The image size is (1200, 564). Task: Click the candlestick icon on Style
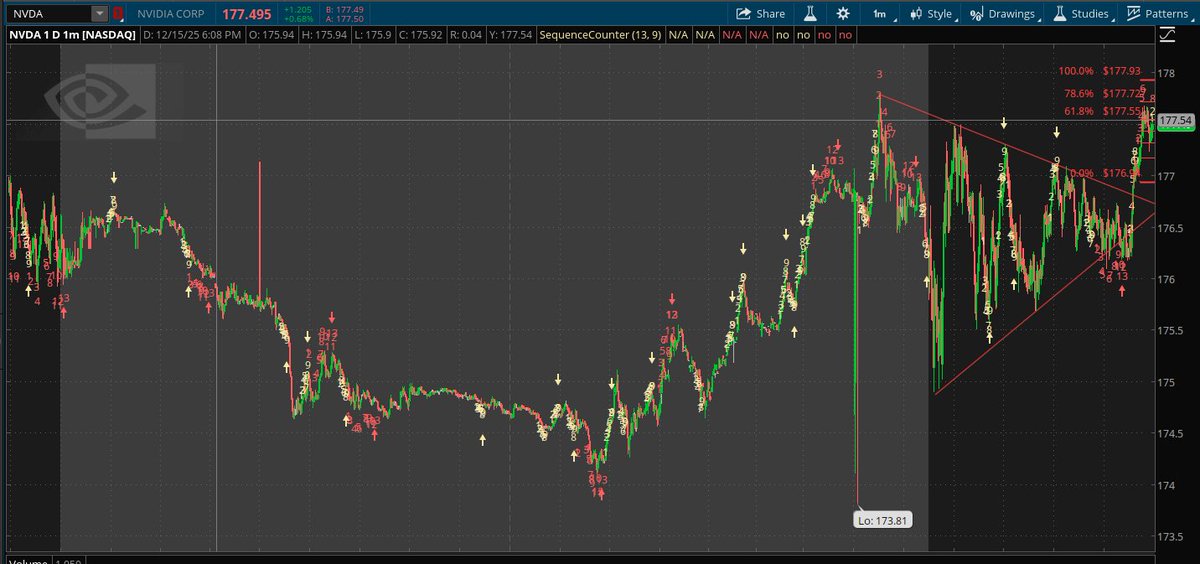click(916, 14)
